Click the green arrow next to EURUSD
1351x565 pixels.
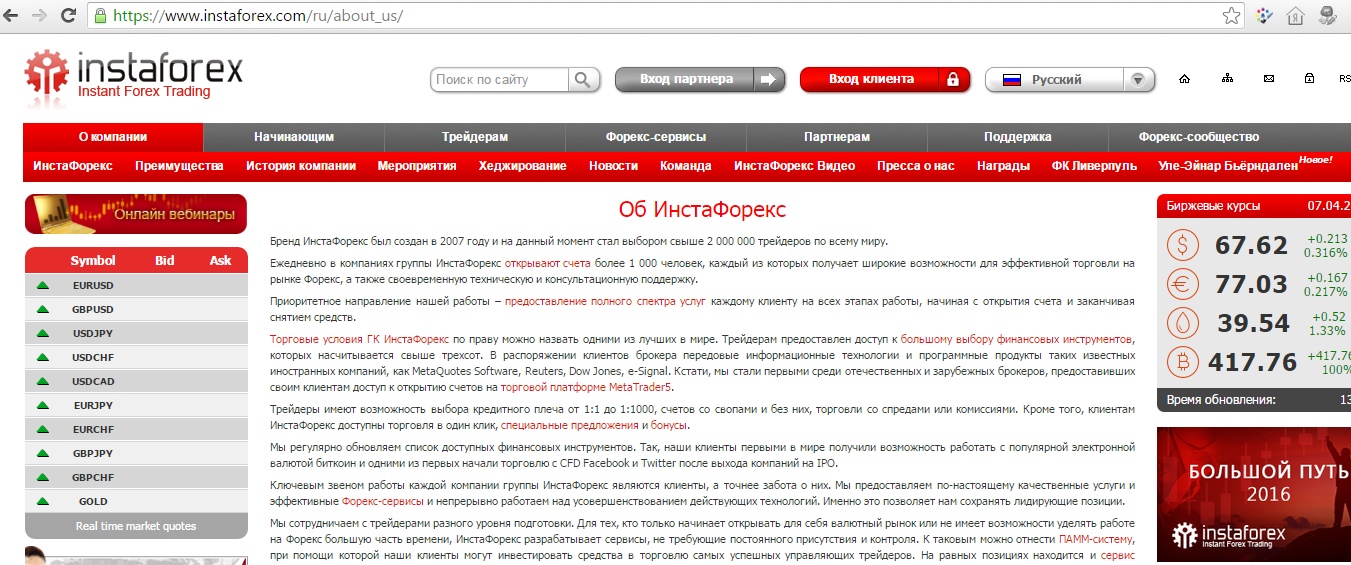(42, 285)
